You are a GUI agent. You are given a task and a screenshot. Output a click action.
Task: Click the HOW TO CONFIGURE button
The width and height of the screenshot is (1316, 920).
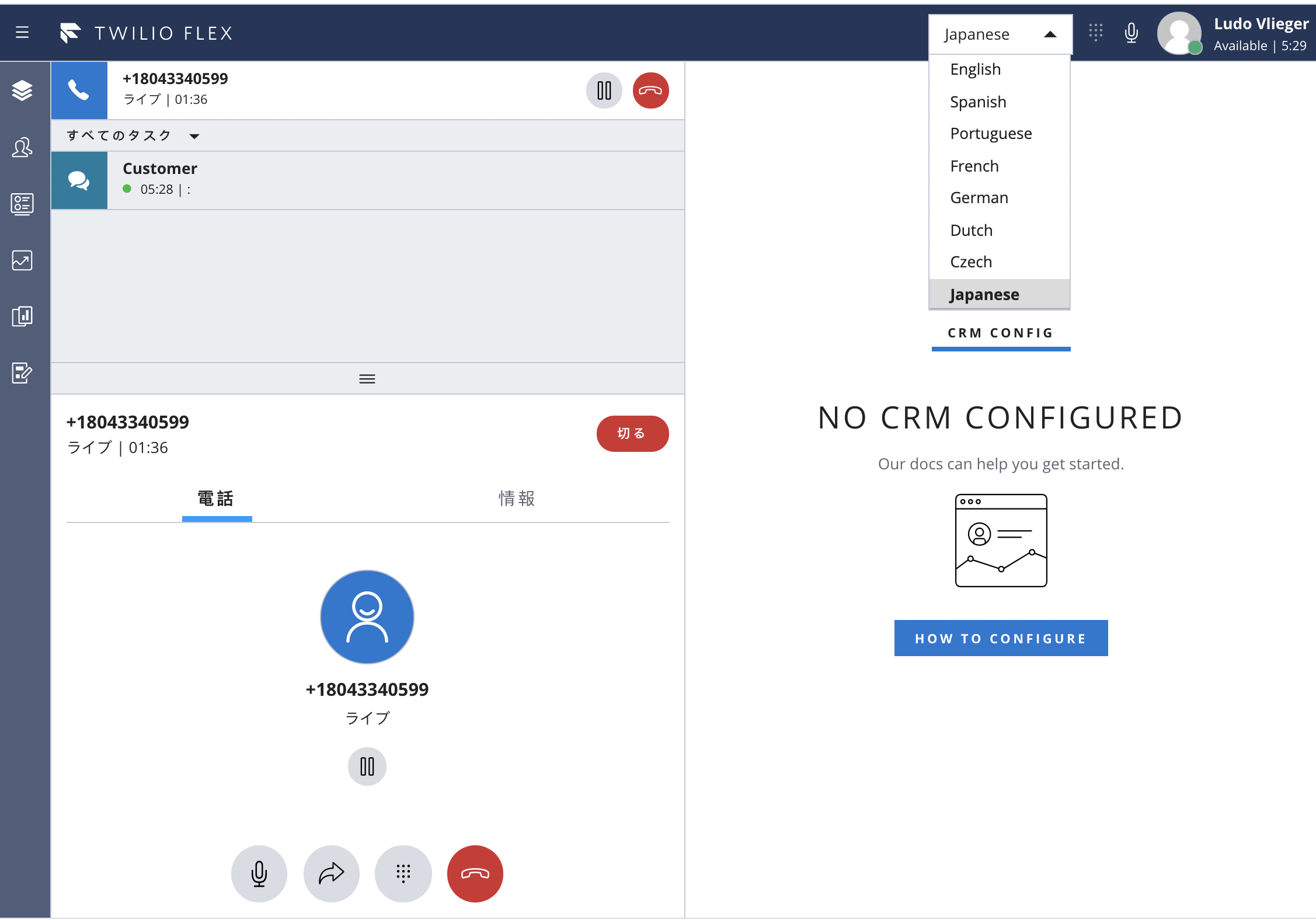click(x=1000, y=638)
